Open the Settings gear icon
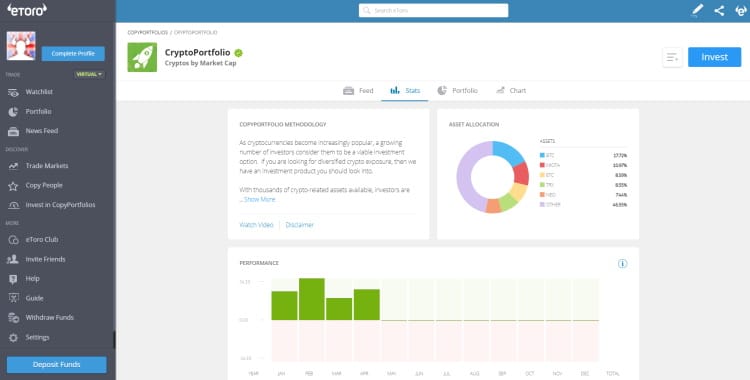 click(x=13, y=338)
